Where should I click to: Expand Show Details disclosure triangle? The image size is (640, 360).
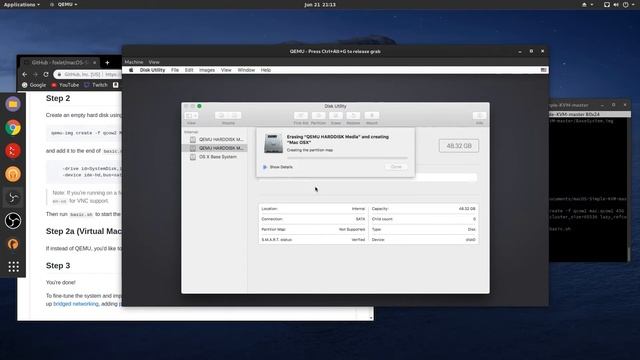coord(265,167)
